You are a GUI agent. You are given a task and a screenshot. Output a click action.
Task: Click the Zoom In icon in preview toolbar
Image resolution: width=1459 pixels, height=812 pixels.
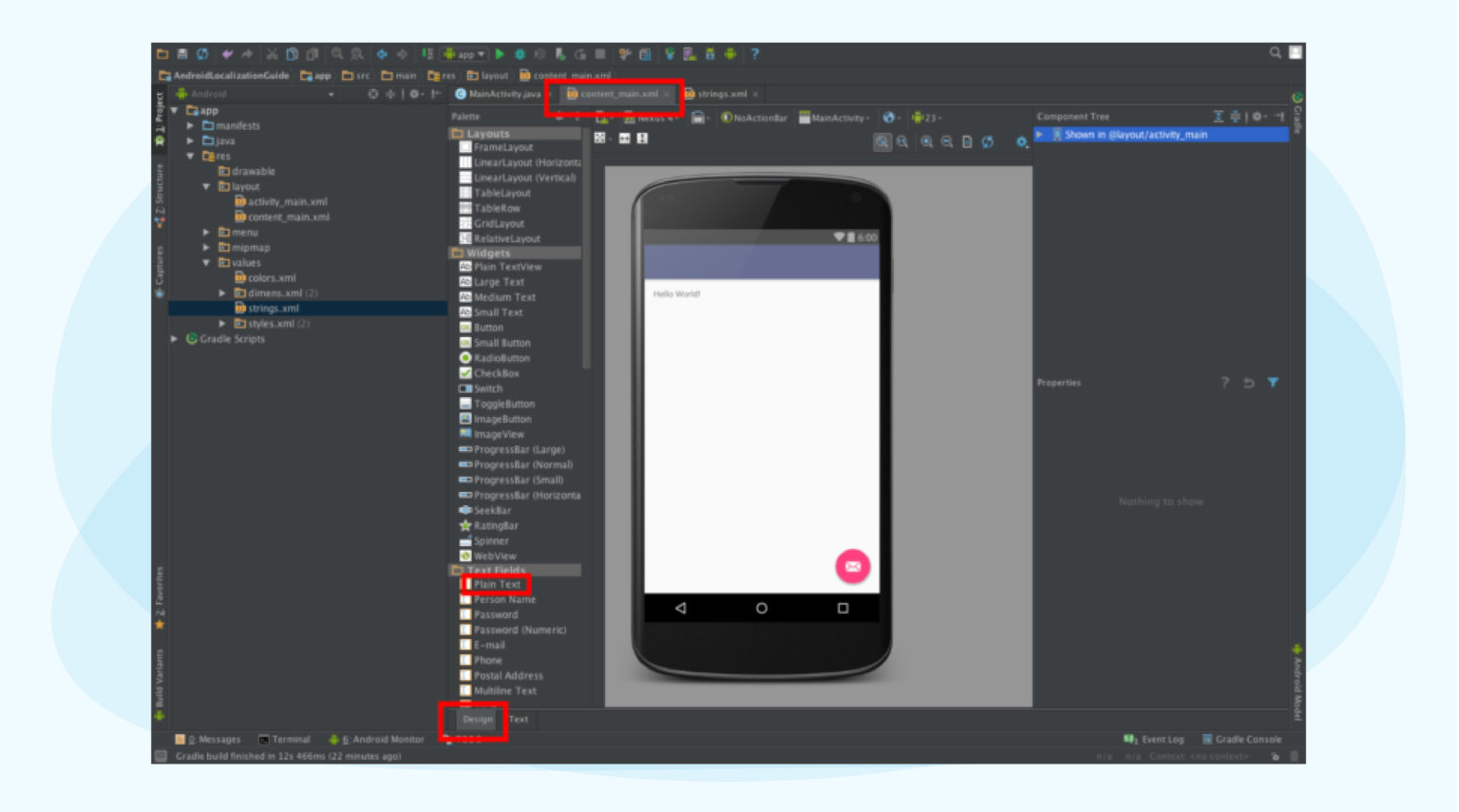pyautogui.click(x=926, y=142)
